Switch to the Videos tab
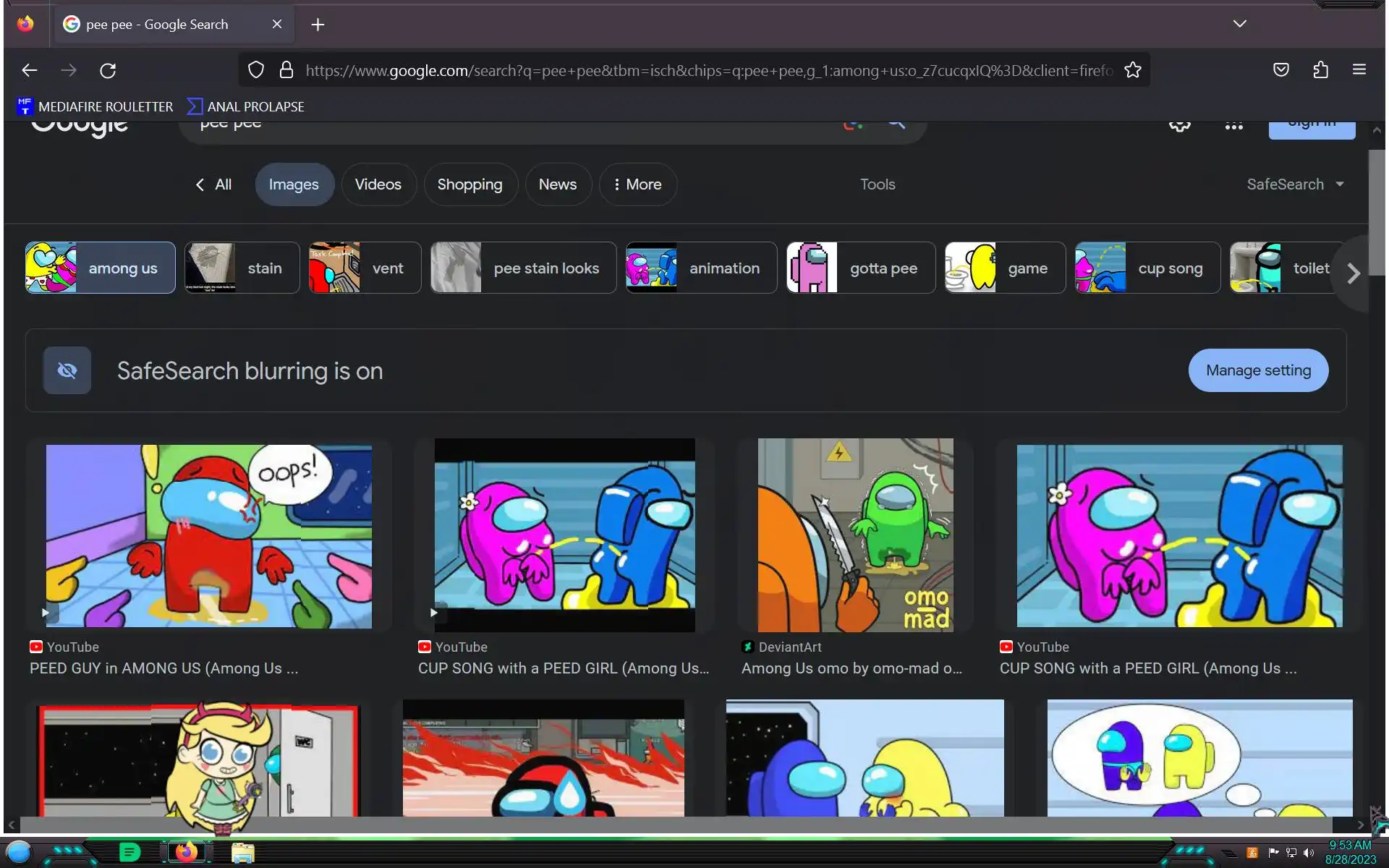This screenshot has width=1389, height=868. click(x=378, y=184)
